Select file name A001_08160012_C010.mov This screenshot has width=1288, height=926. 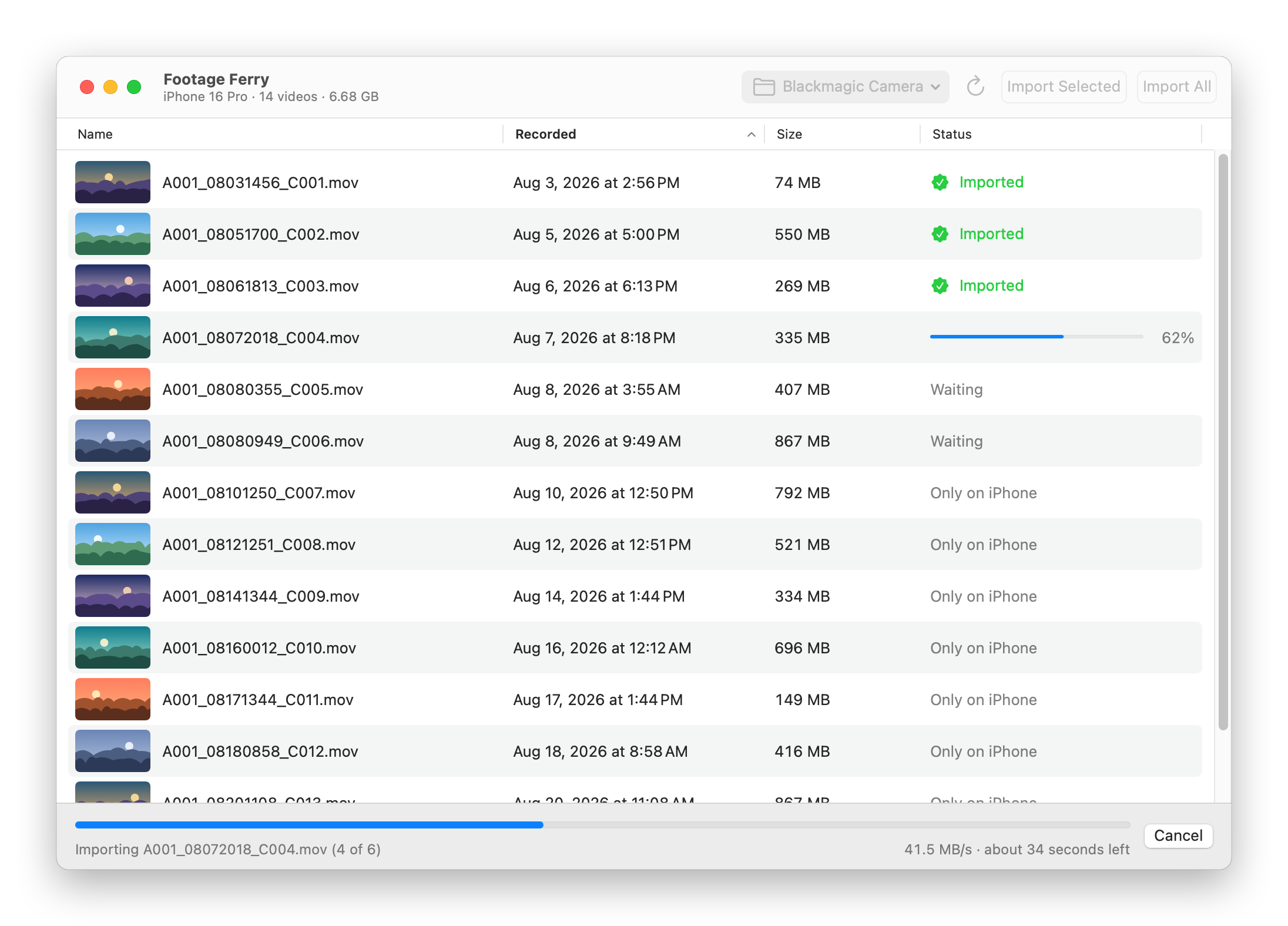click(259, 648)
